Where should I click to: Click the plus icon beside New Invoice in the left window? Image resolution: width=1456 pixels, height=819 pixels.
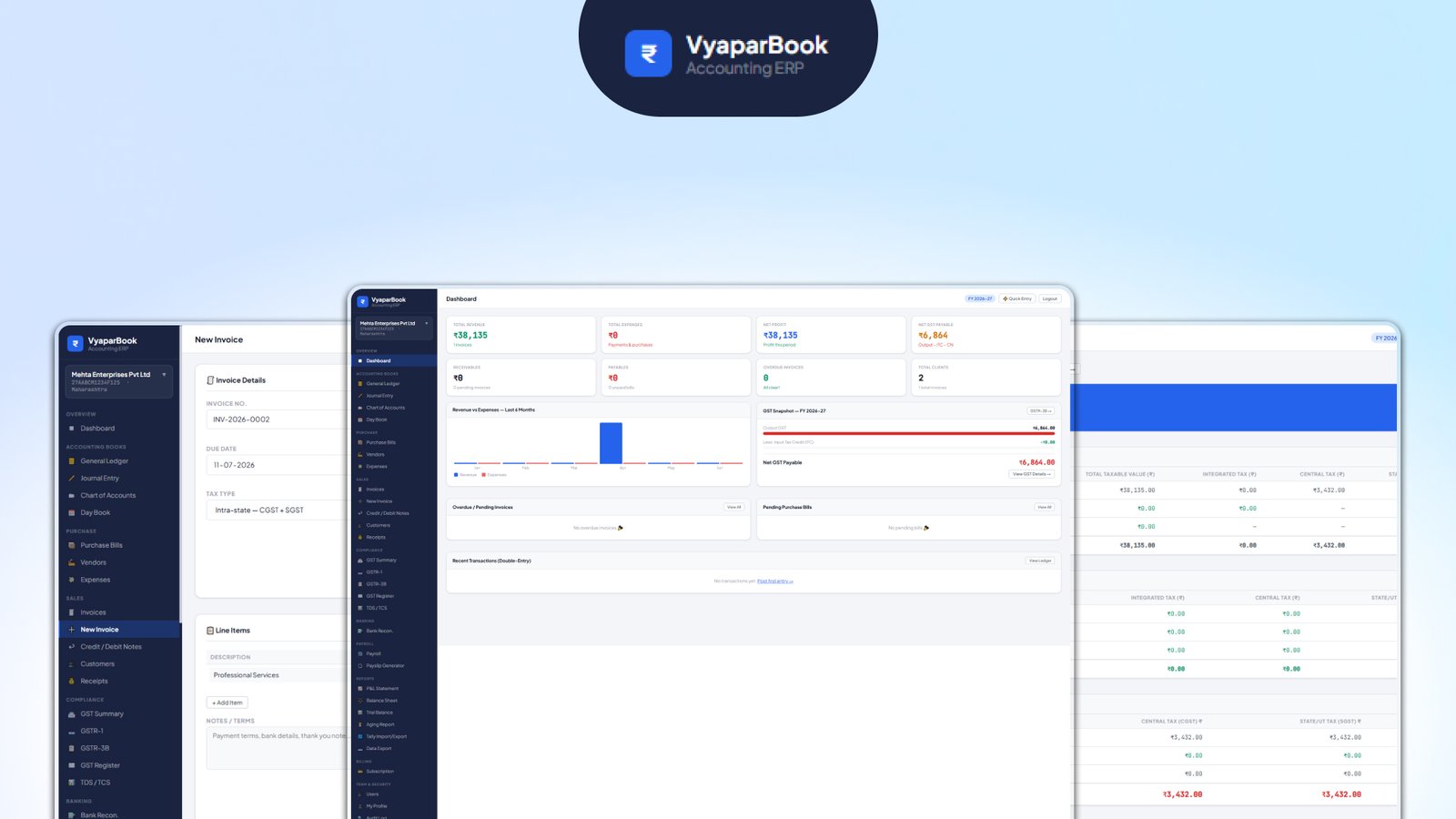72,630
